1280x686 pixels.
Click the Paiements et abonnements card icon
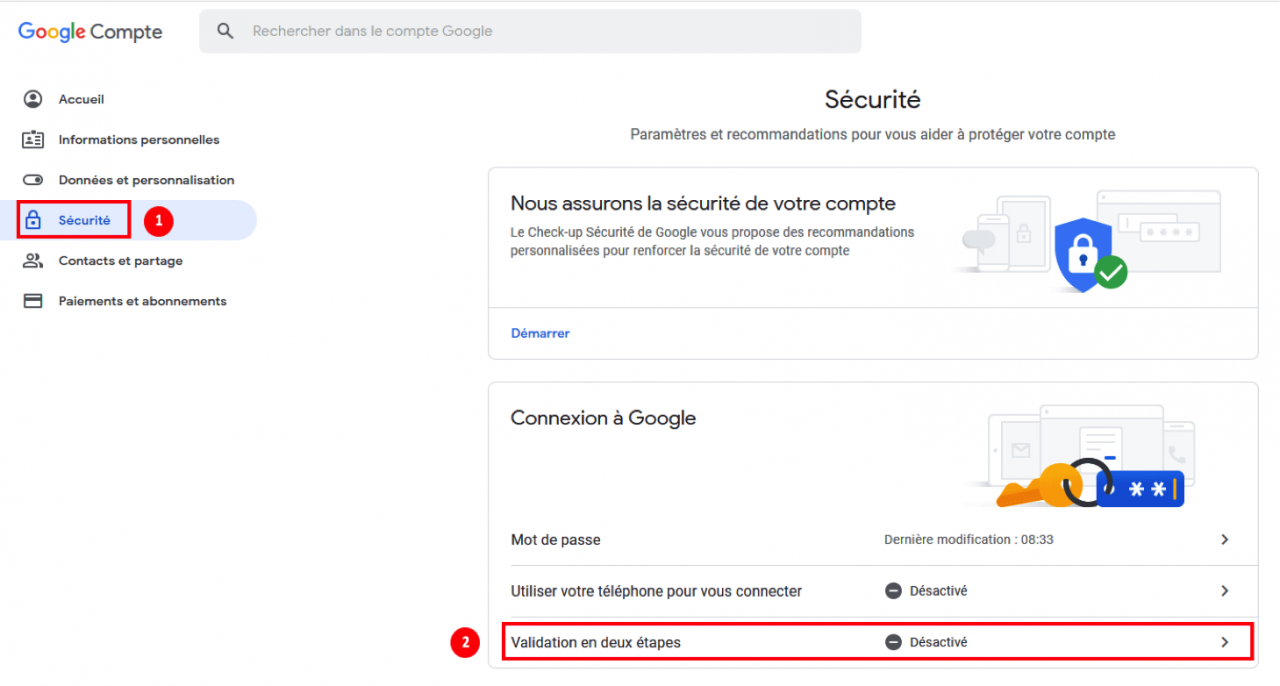[33, 301]
